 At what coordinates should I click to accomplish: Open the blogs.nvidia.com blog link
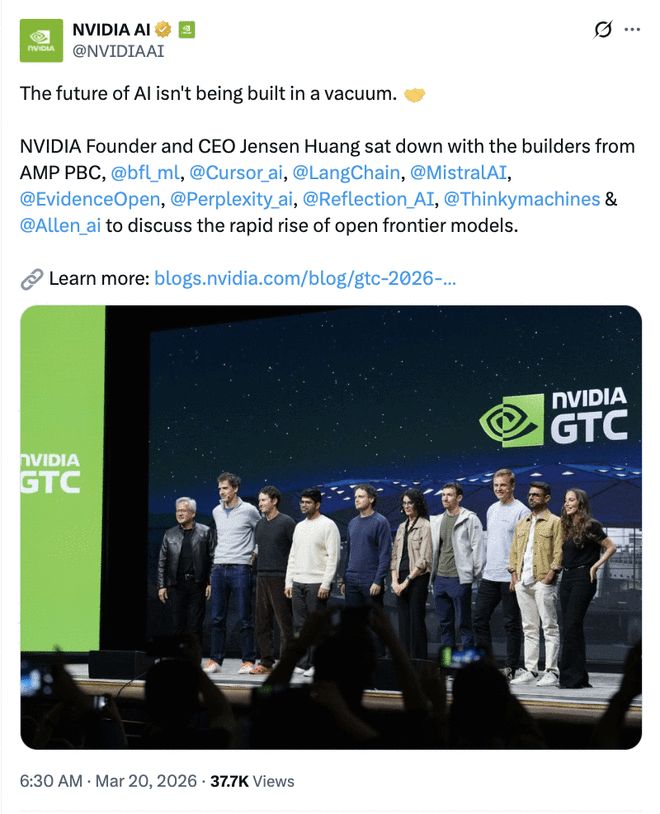pyautogui.click(x=305, y=278)
